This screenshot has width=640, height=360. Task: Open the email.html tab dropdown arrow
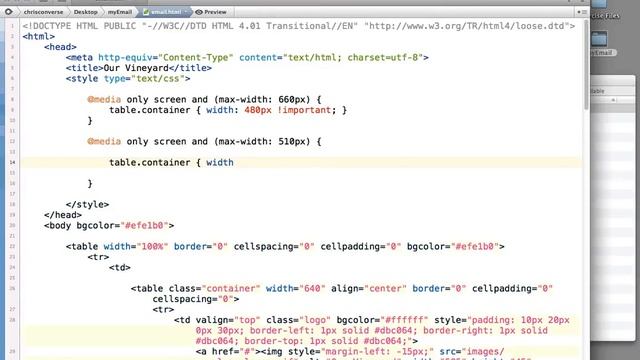tap(186, 12)
